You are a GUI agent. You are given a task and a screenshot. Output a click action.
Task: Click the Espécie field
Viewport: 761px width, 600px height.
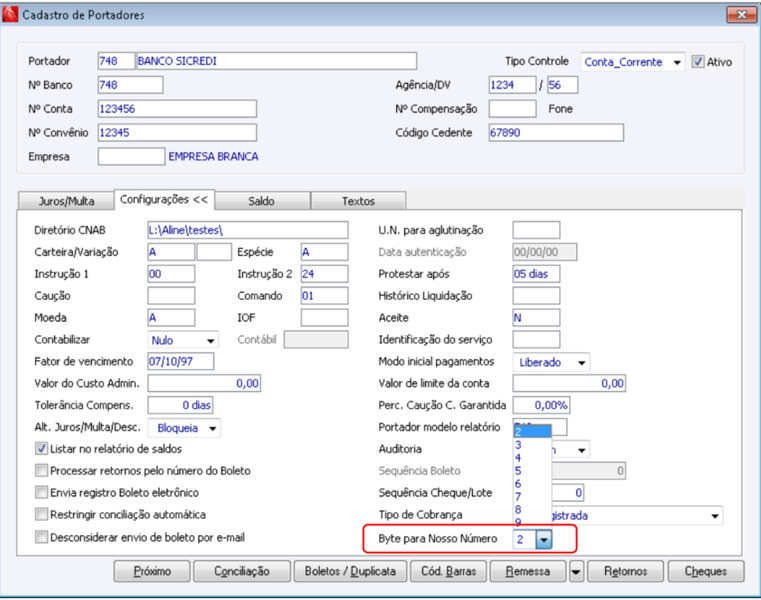(324, 252)
